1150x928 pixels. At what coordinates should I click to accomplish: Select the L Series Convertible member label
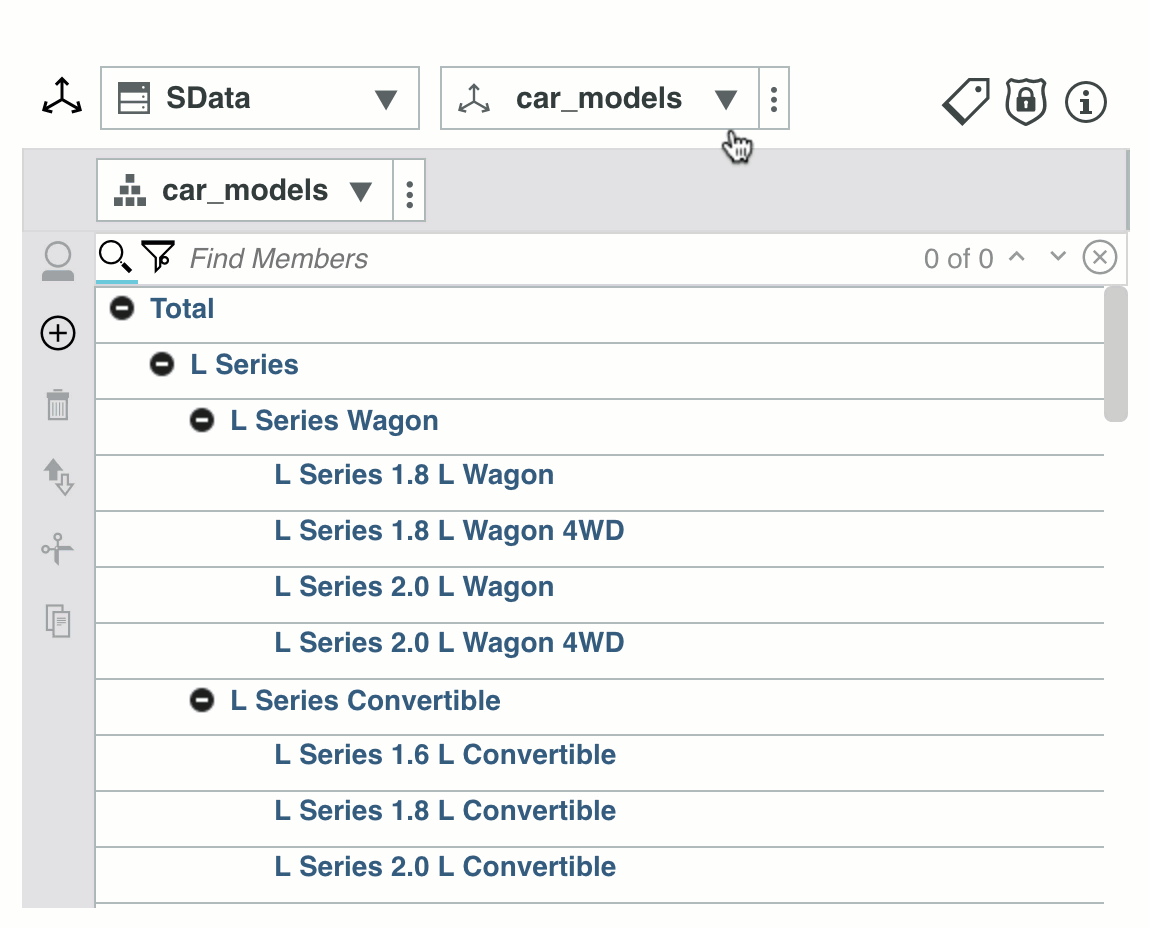(x=365, y=700)
